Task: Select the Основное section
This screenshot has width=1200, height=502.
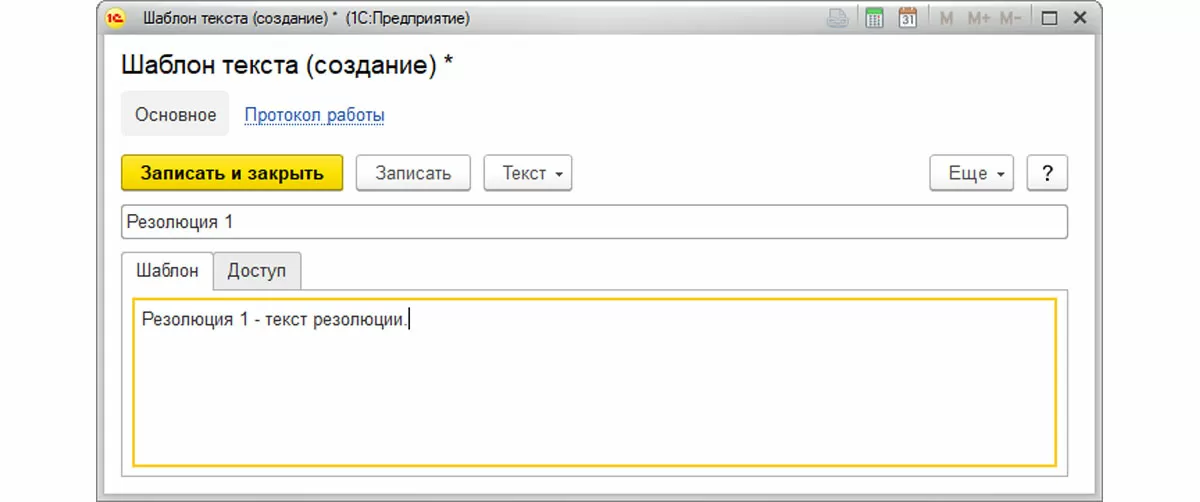Action: (x=175, y=115)
